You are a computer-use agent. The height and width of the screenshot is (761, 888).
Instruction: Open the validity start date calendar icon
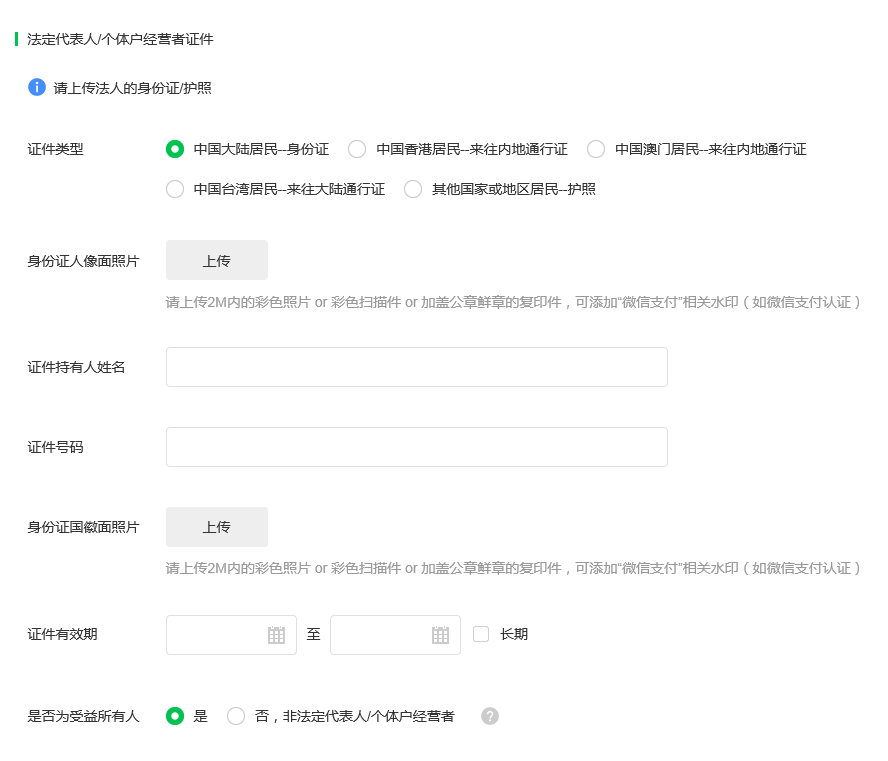[x=277, y=635]
